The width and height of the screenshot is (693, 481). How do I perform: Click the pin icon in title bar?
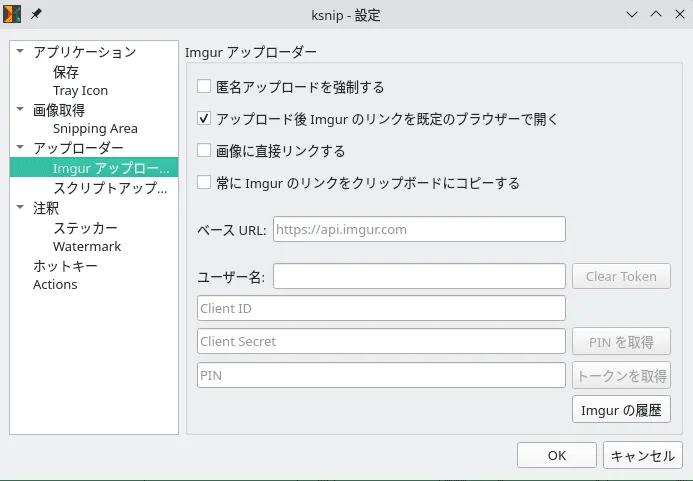pos(37,15)
